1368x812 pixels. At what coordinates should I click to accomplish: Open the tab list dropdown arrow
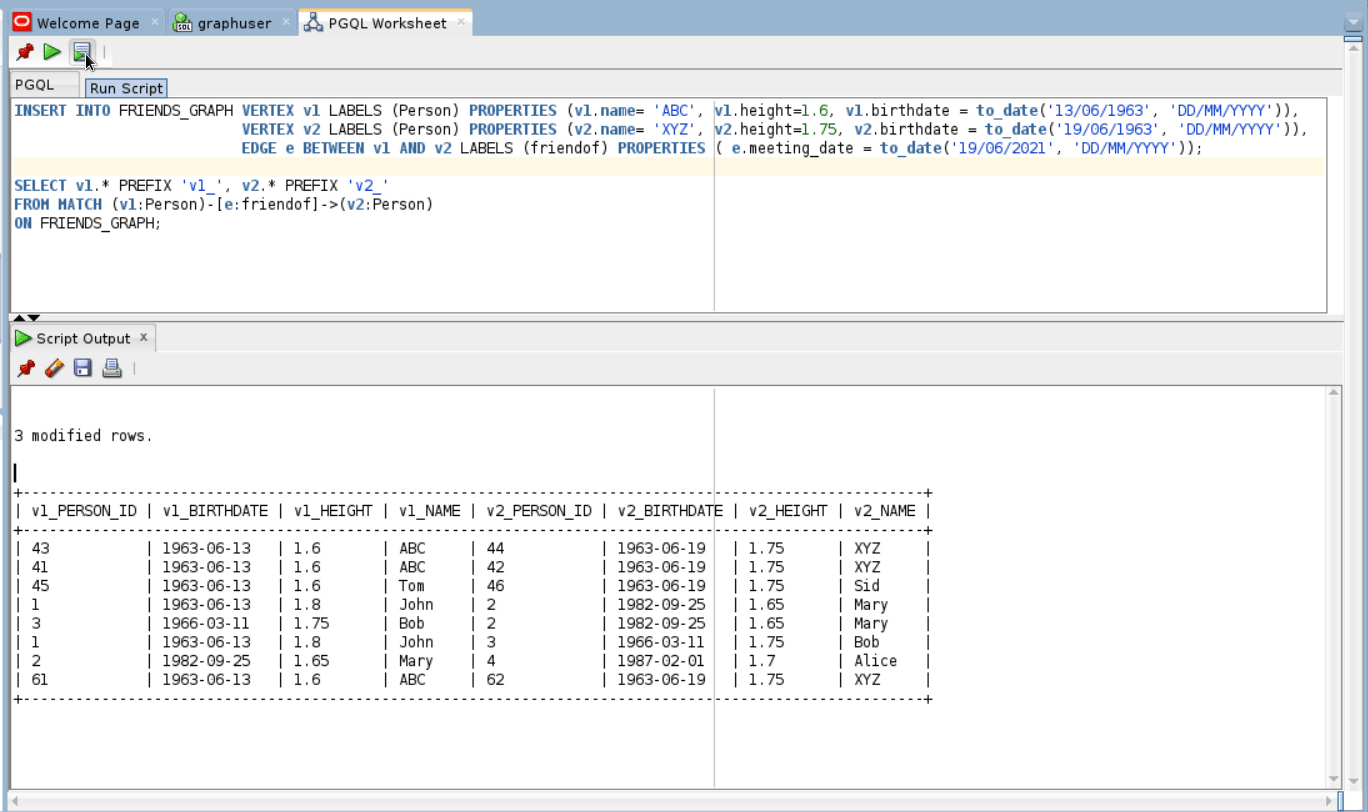tap(1353, 22)
